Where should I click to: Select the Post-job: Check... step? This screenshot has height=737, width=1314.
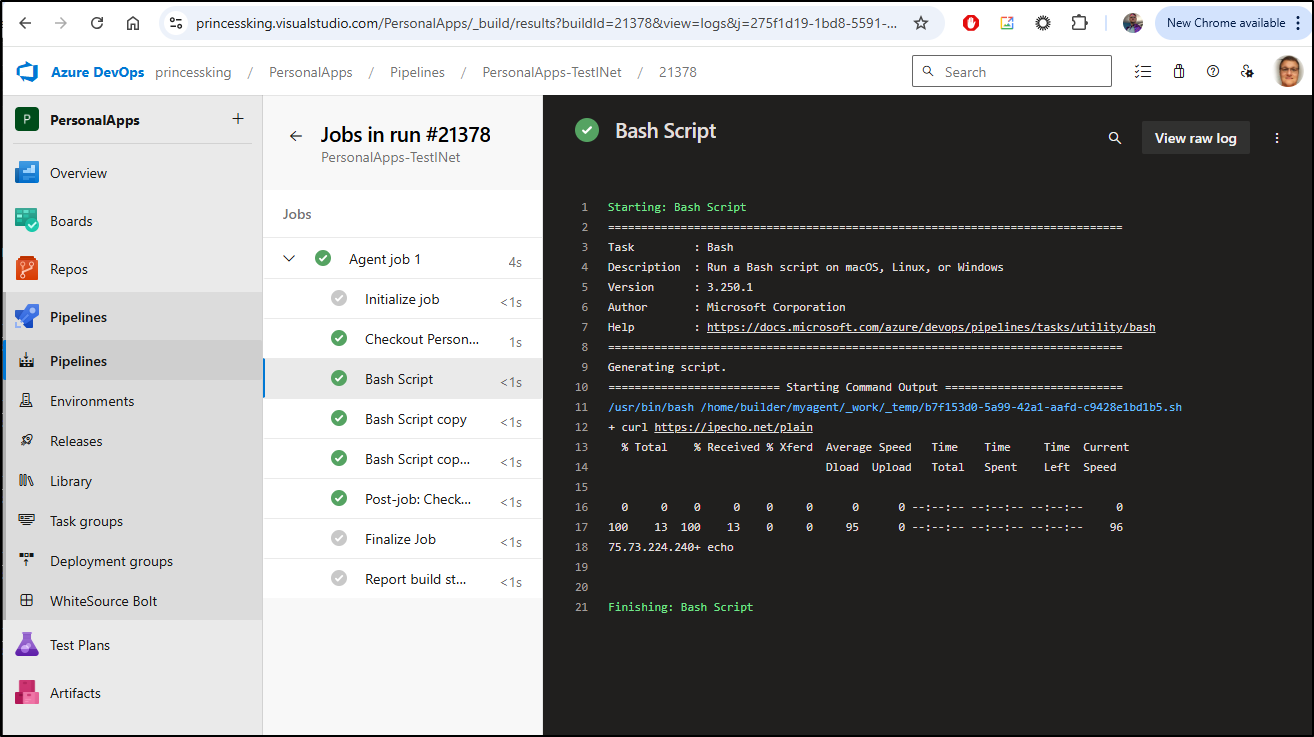point(403,499)
